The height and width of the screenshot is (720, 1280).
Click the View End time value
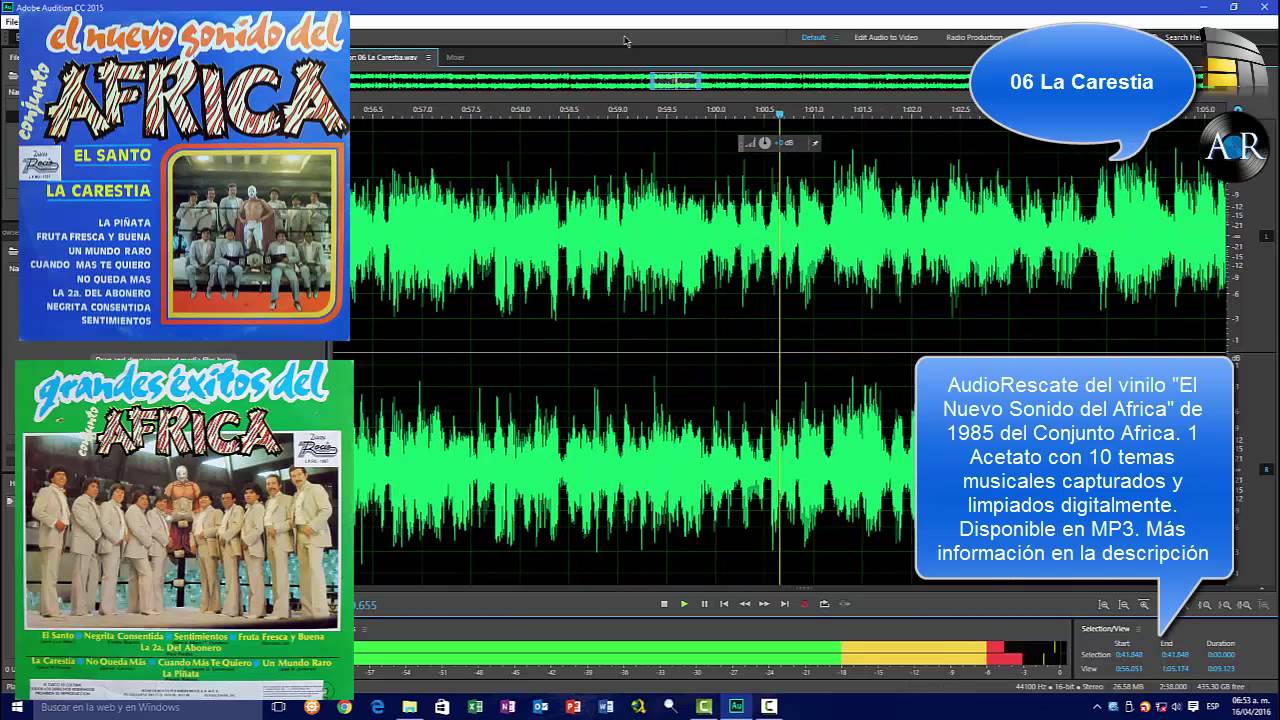[x=1174, y=668]
